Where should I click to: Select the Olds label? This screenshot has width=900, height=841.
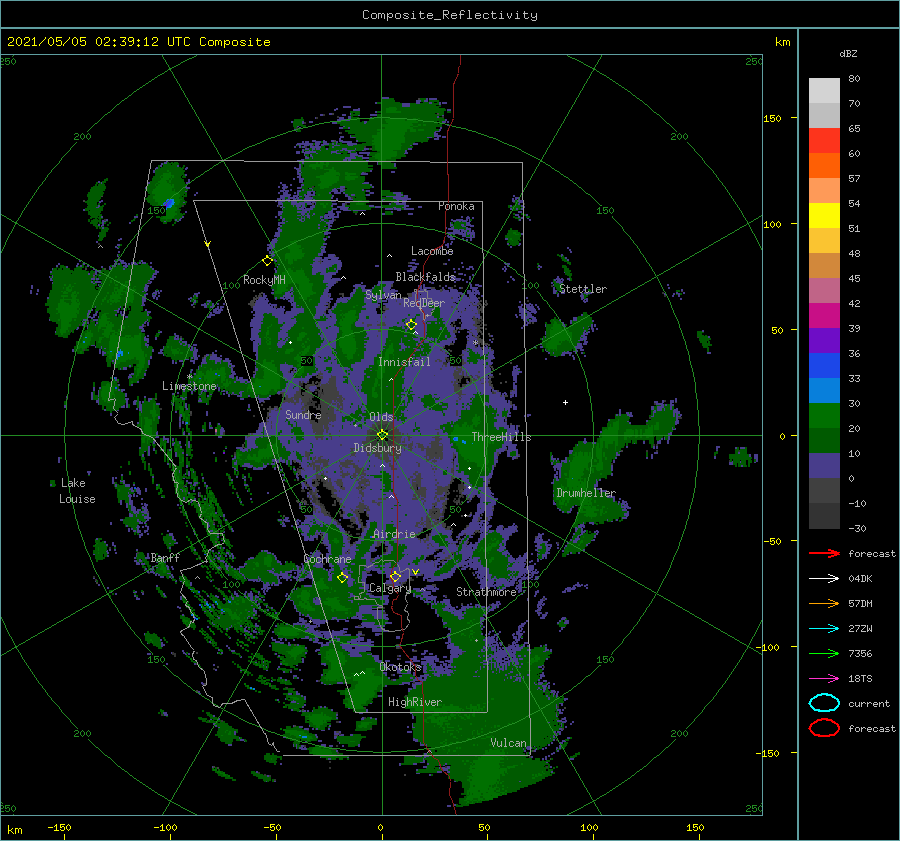click(x=381, y=417)
